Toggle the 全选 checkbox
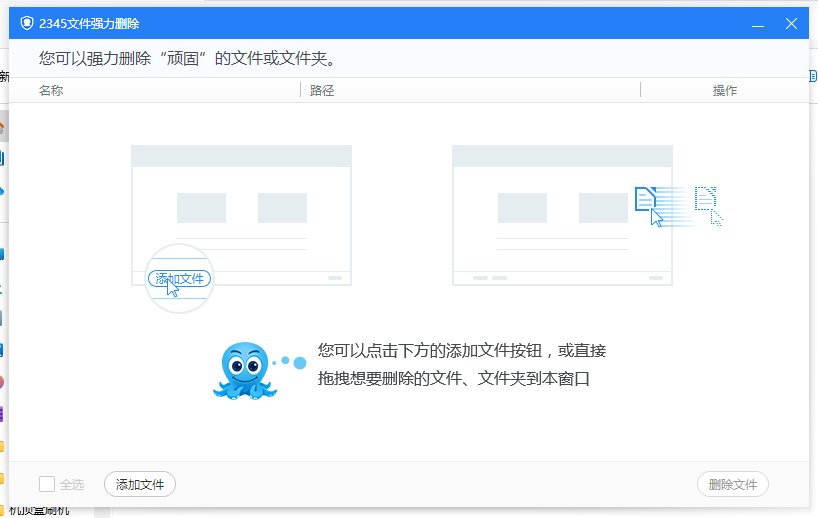 [x=47, y=485]
